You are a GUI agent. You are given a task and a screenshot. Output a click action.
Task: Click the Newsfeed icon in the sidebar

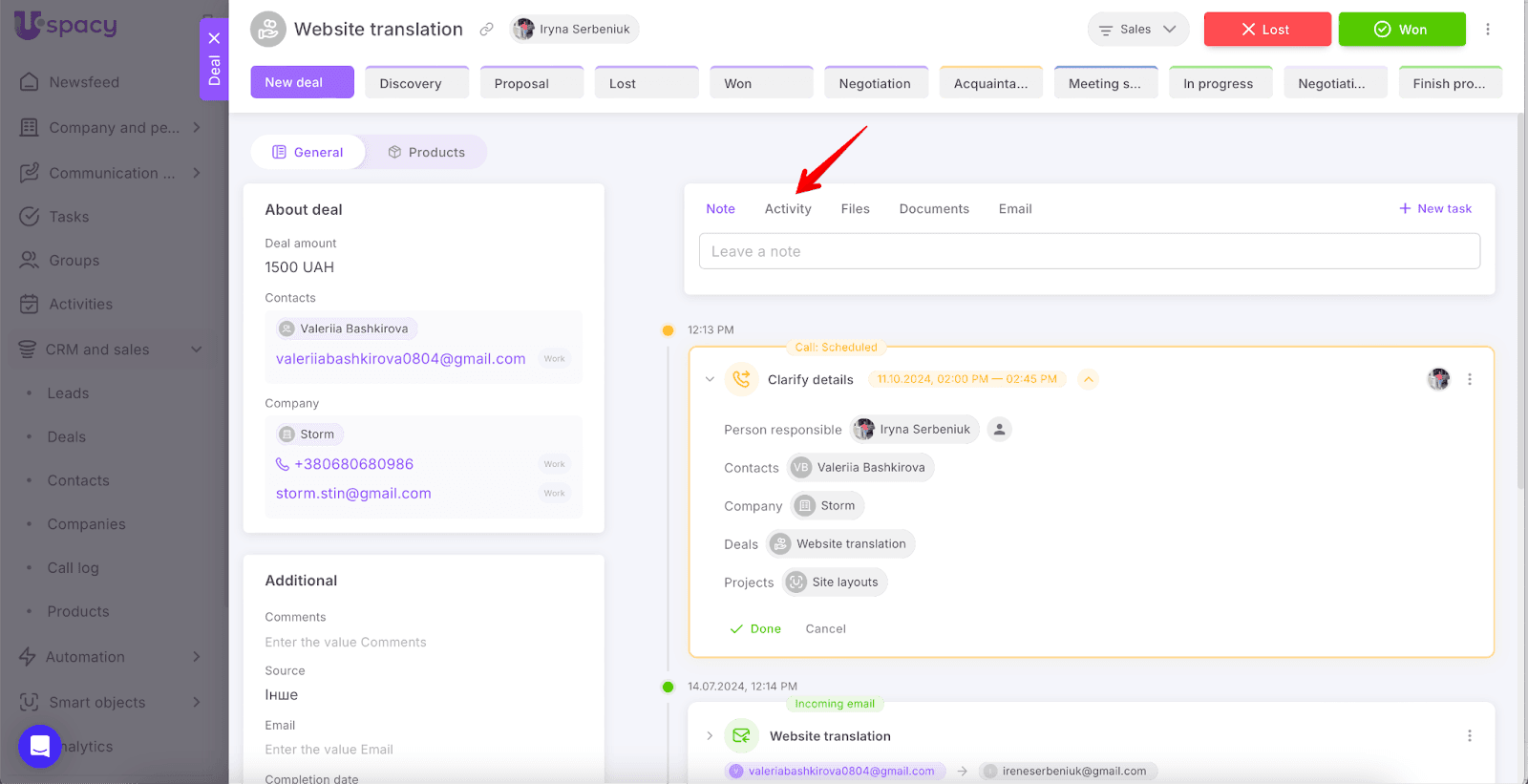pyautogui.click(x=30, y=82)
